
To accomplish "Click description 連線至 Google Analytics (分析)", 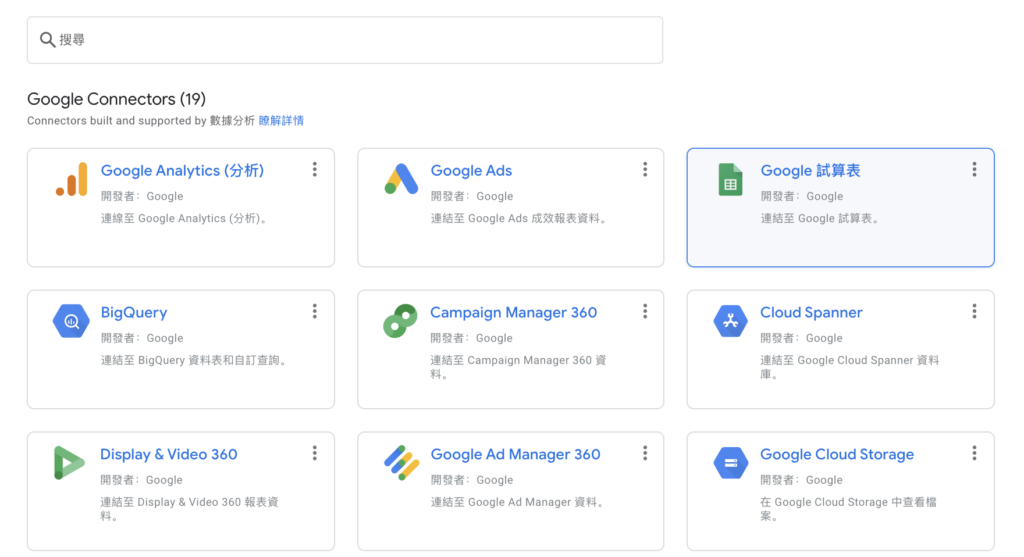I will tap(185, 219).
